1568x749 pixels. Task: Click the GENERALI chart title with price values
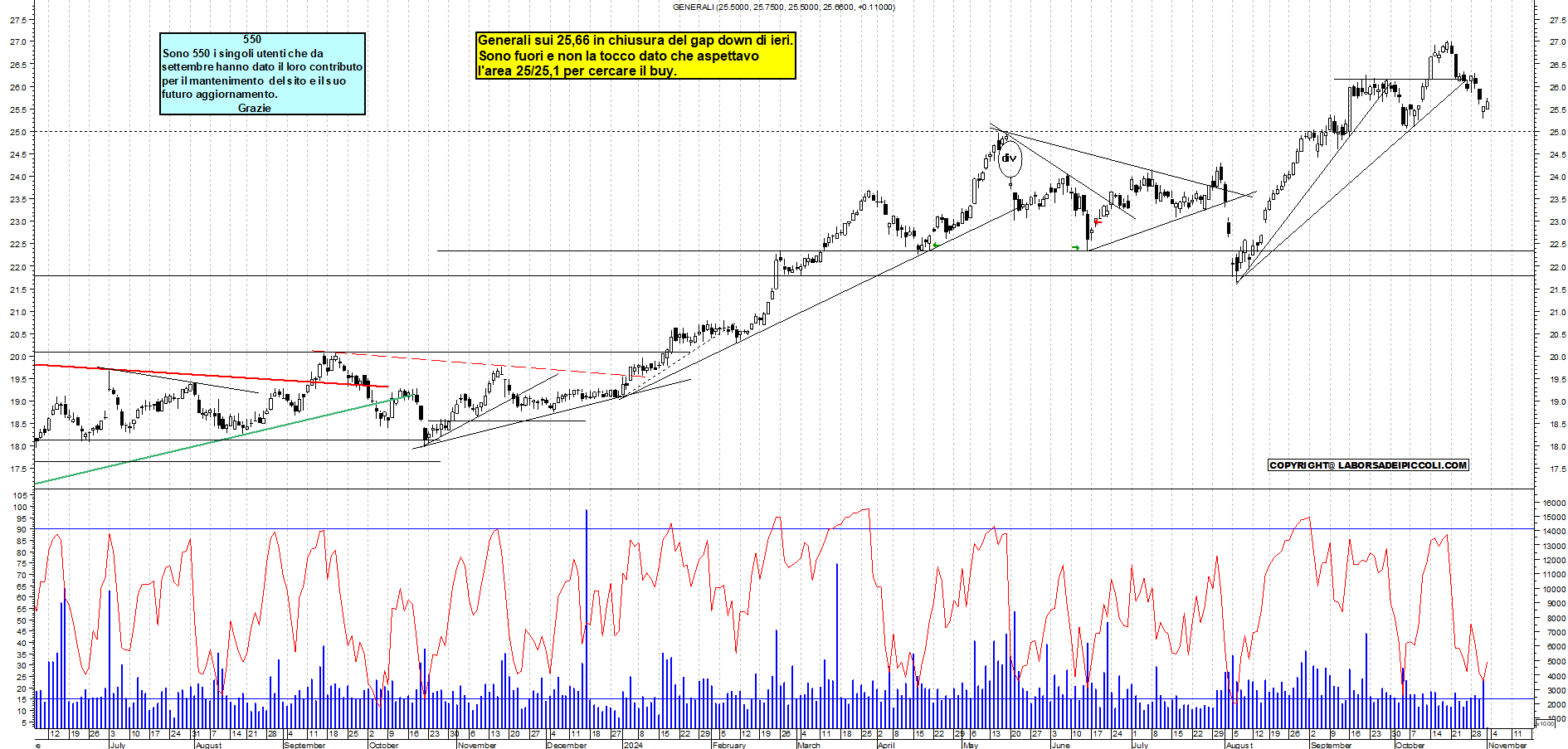784,7
